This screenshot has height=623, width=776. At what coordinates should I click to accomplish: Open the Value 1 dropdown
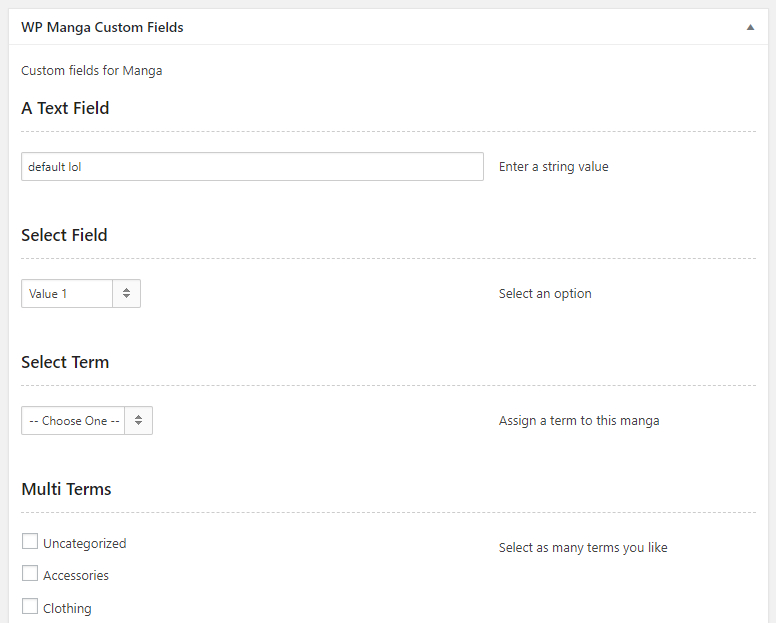click(x=81, y=293)
